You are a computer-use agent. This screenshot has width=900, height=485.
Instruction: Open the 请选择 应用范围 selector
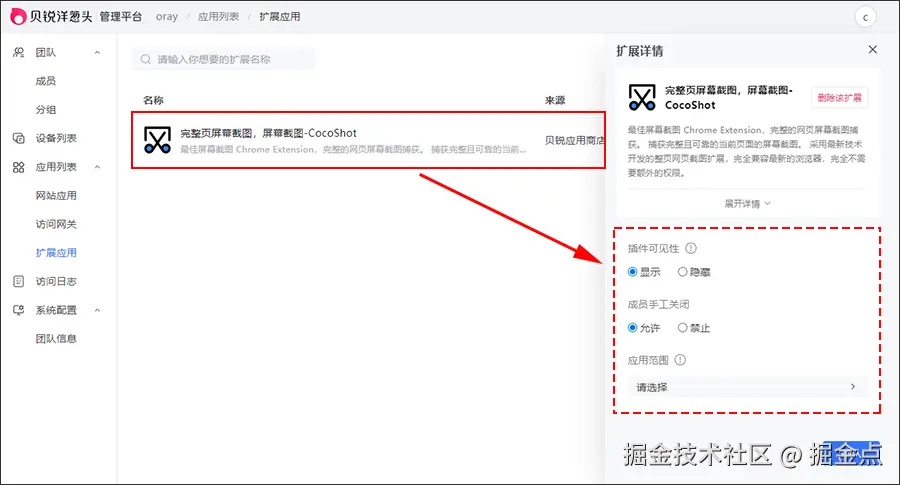(747, 387)
